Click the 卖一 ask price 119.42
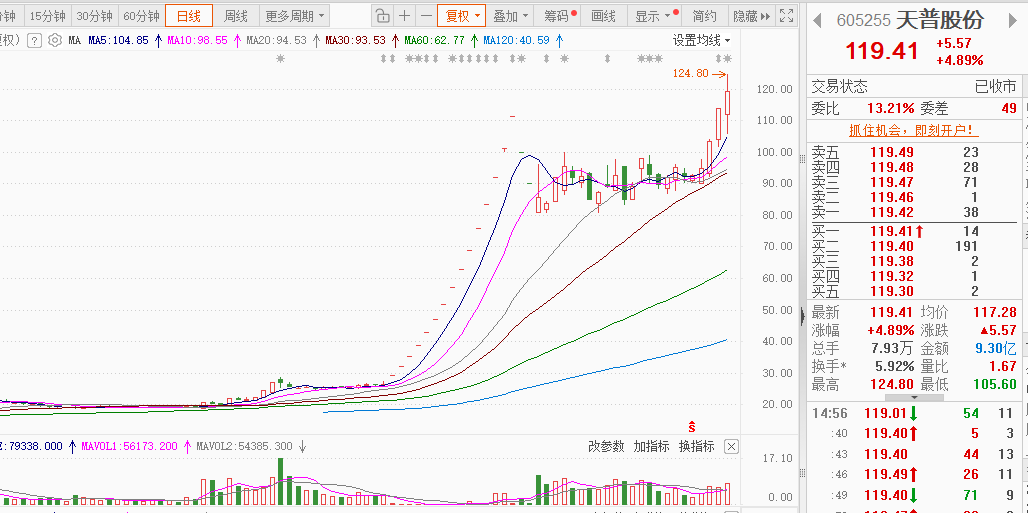The image size is (1028, 513). (892, 213)
